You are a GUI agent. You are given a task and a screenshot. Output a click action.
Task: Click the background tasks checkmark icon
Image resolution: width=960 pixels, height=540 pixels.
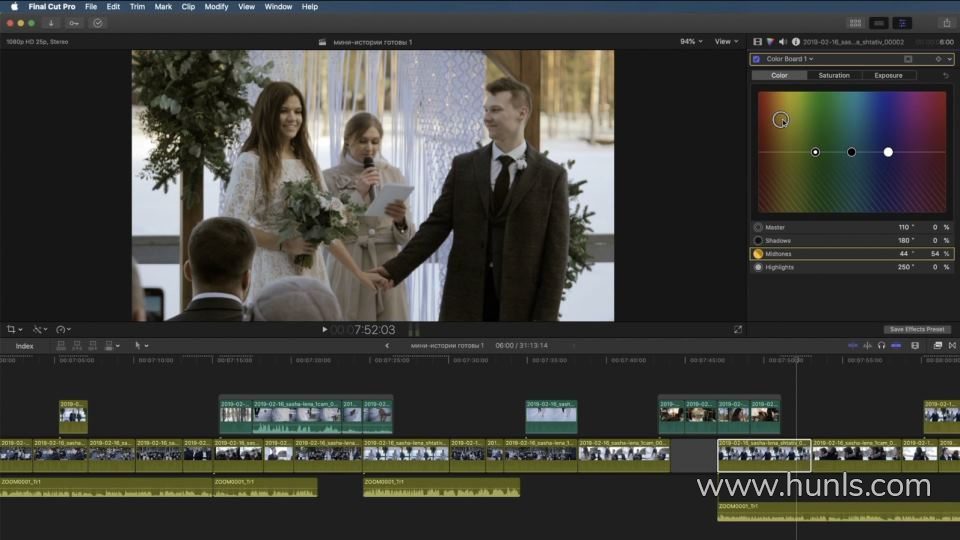click(x=98, y=23)
